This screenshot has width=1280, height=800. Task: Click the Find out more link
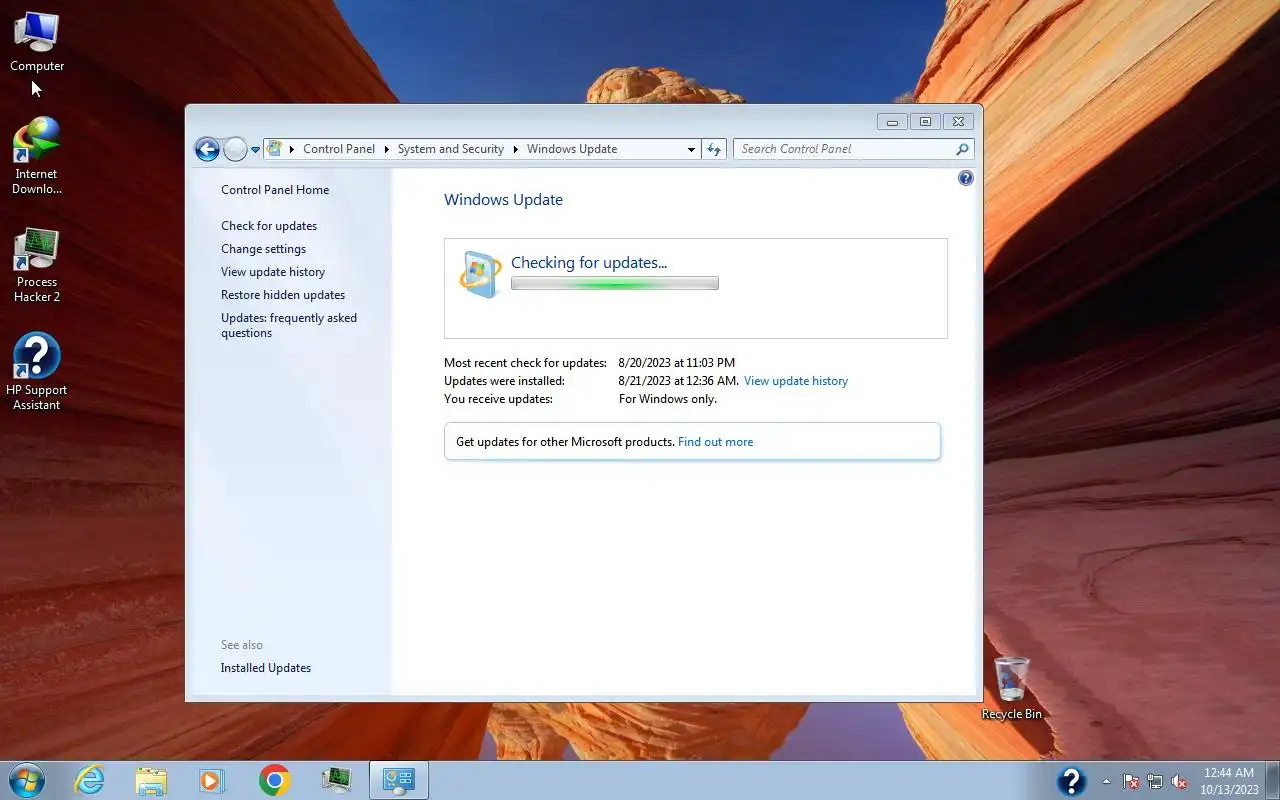(716, 442)
